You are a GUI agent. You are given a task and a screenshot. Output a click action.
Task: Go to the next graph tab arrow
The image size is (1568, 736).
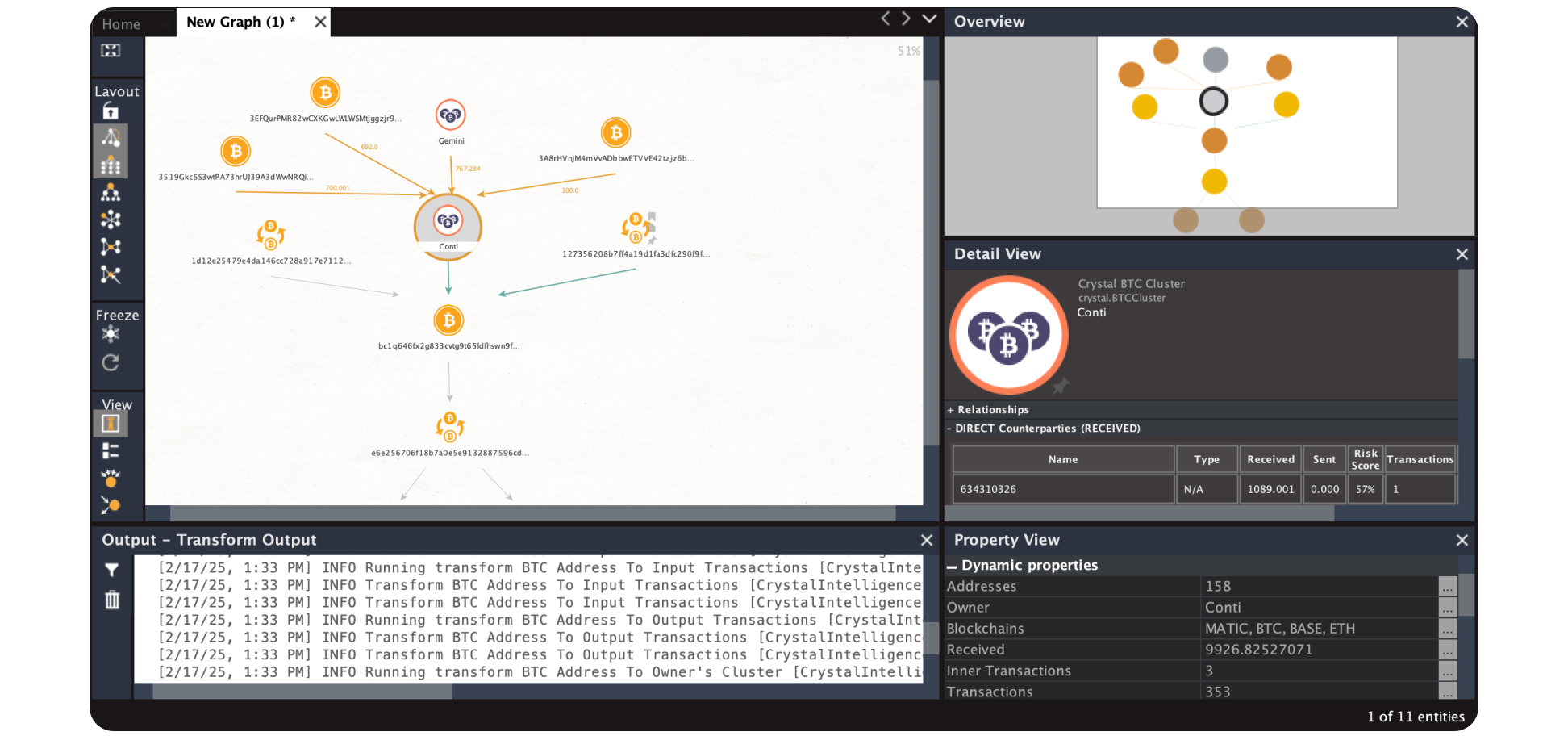pyautogui.click(x=907, y=19)
